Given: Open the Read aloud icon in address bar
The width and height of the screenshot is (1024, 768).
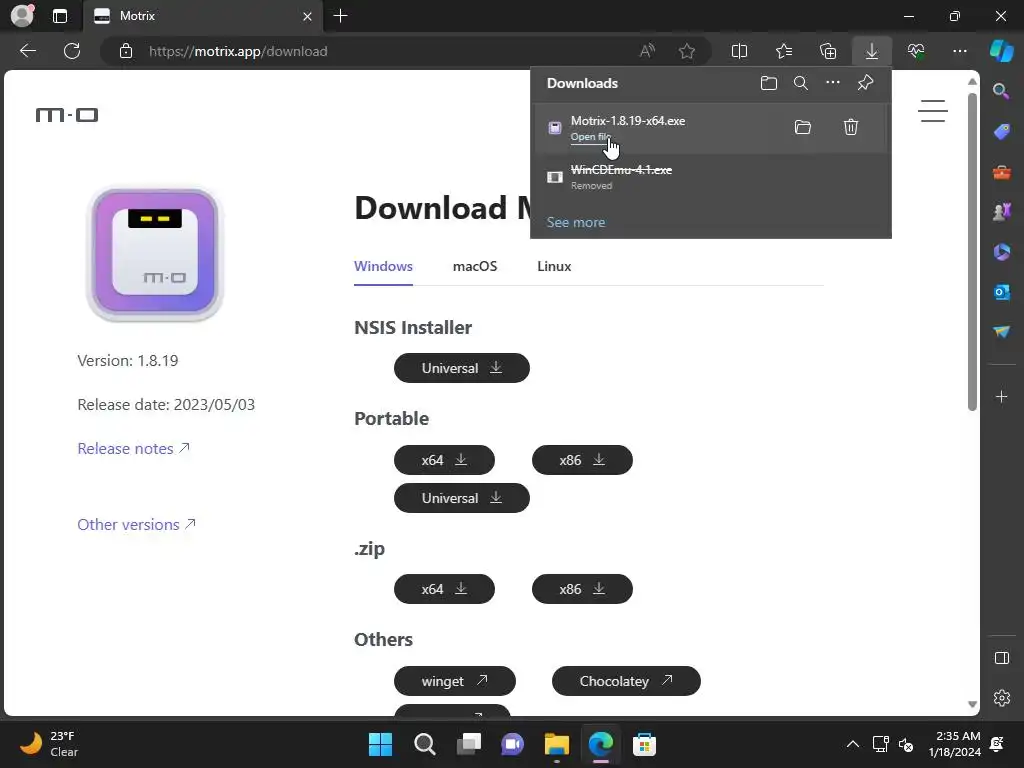Looking at the screenshot, I should pyautogui.click(x=647, y=51).
